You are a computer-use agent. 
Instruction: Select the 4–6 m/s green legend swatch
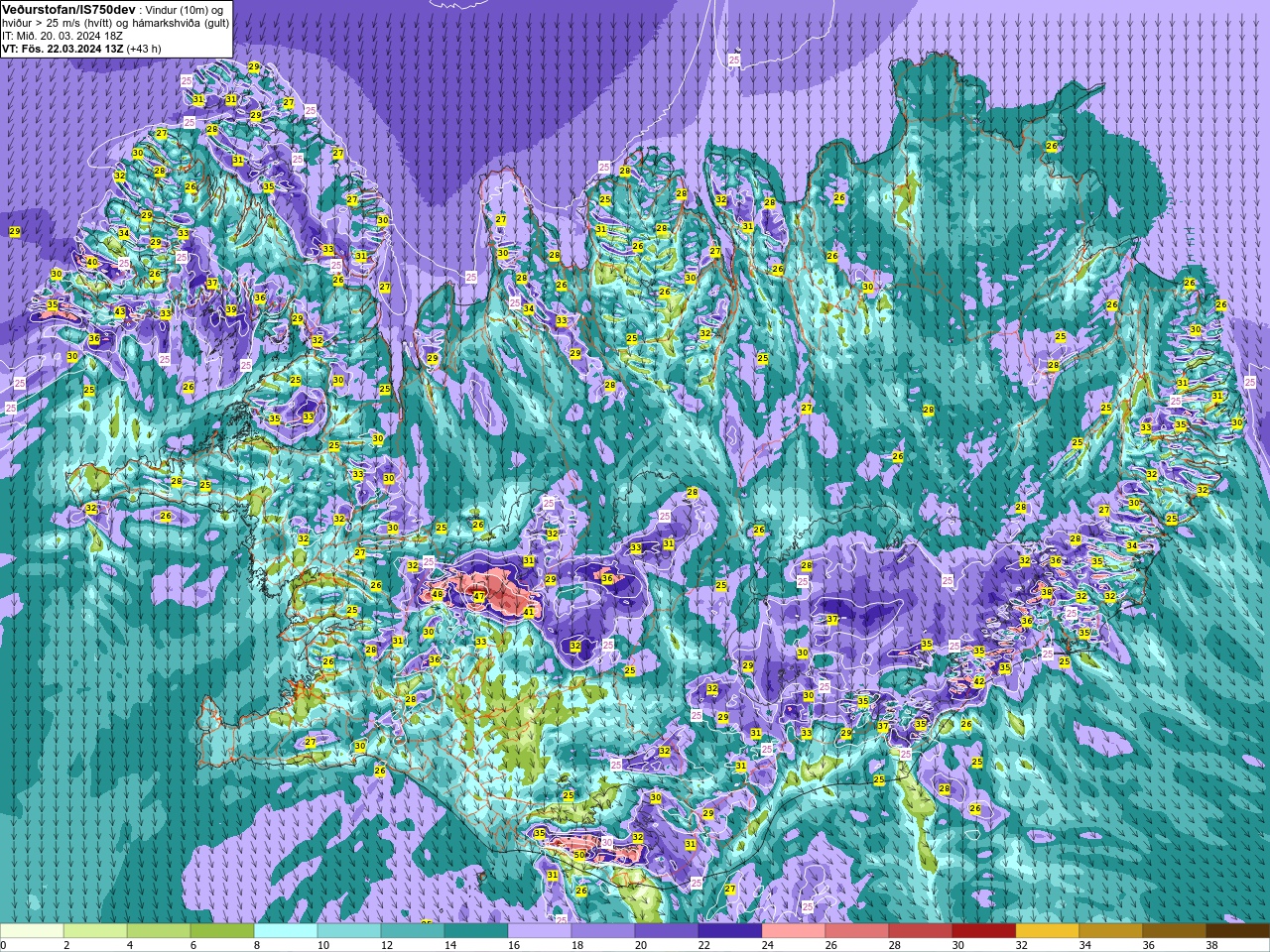point(159,931)
